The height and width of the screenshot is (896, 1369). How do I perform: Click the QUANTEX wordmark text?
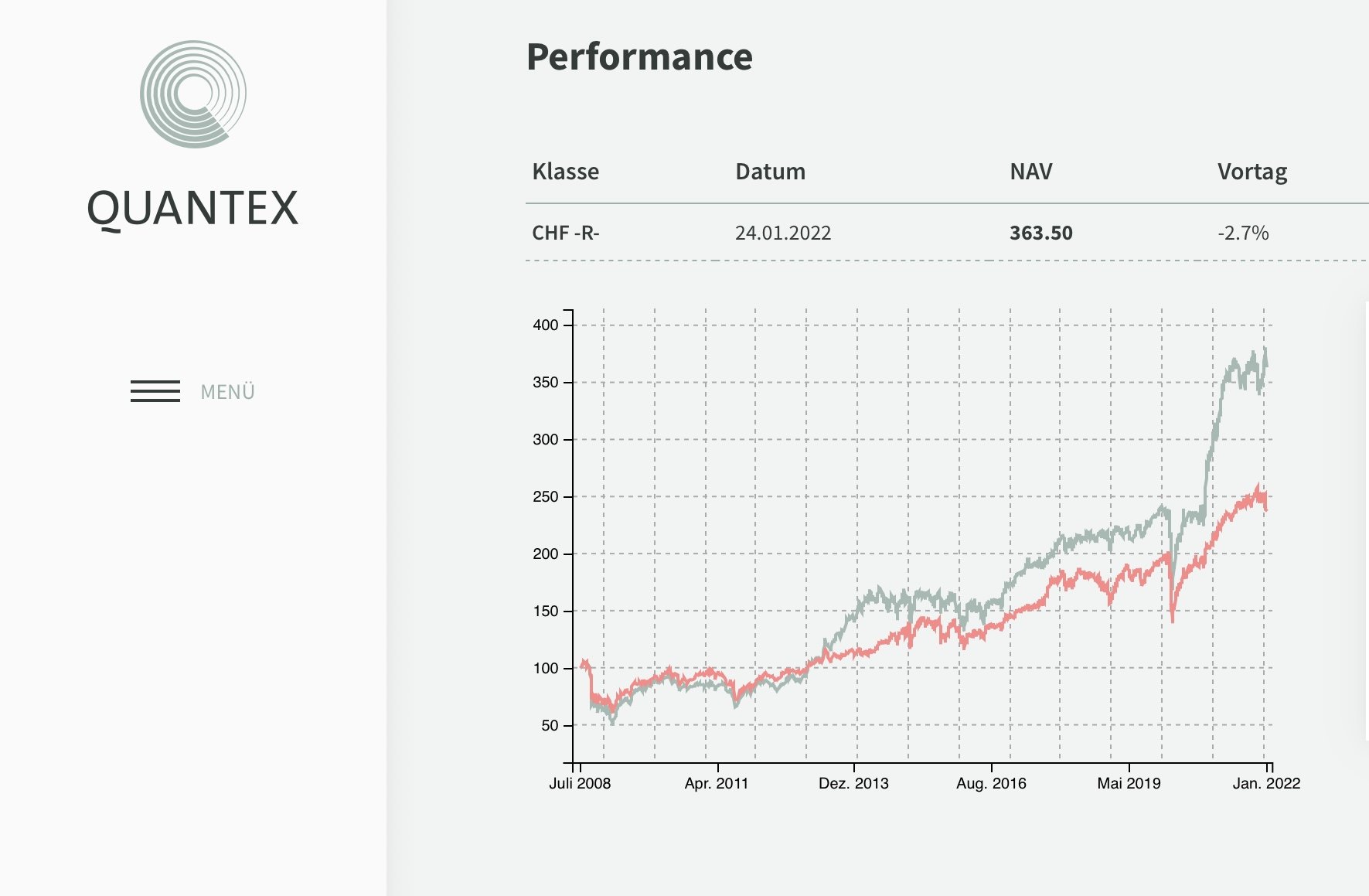coord(192,209)
